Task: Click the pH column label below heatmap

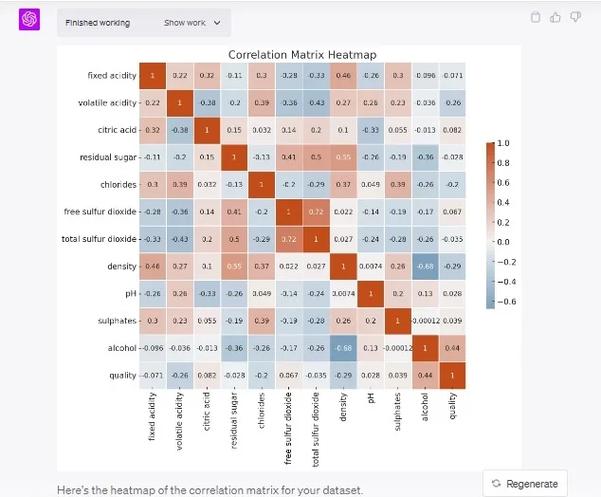Action: coord(371,398)
